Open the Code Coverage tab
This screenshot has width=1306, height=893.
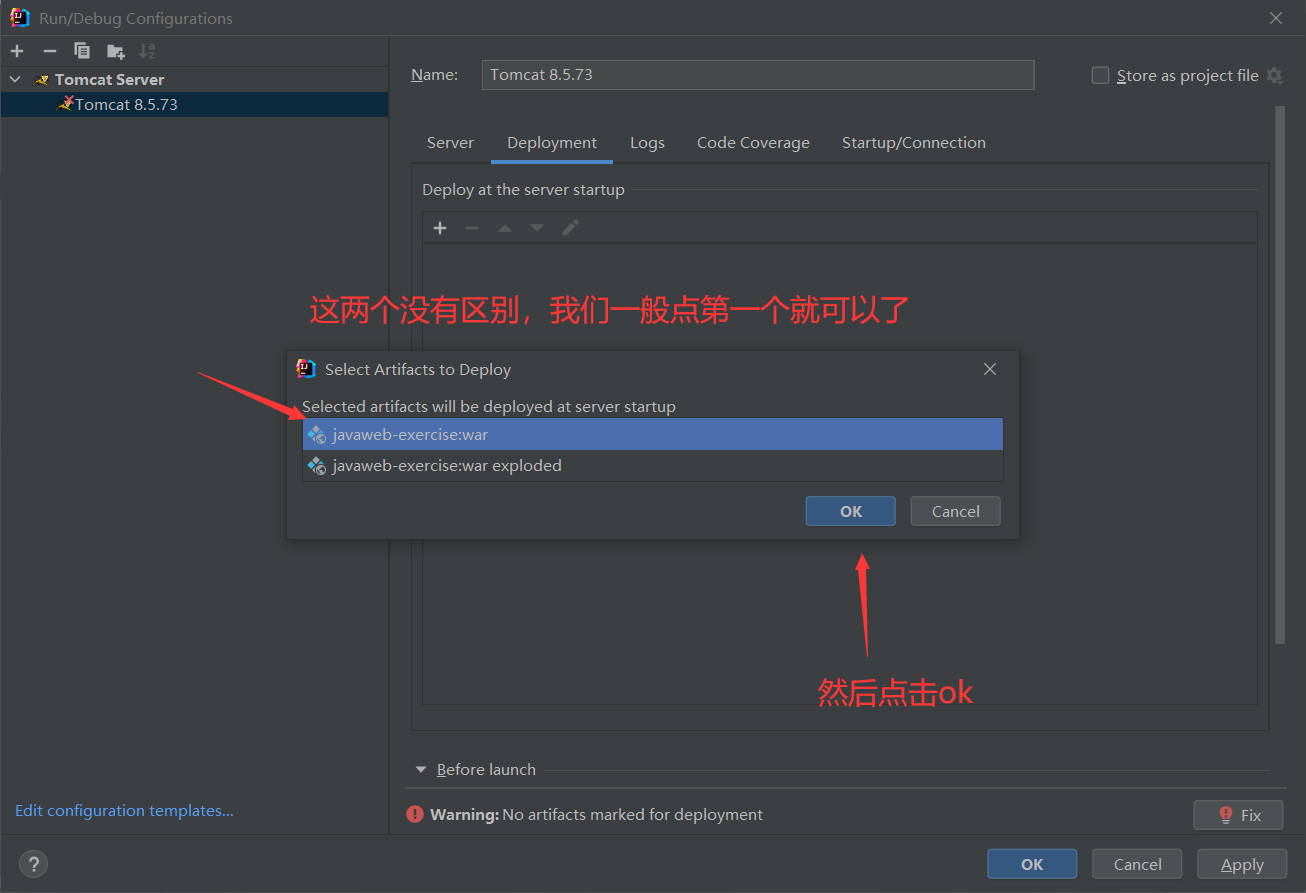click(x=753, y=142)
